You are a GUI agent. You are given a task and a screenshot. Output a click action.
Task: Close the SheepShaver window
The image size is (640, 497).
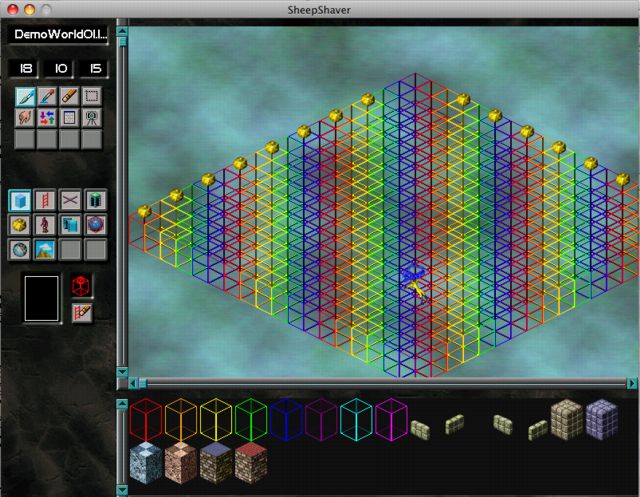tap(13, 9)
